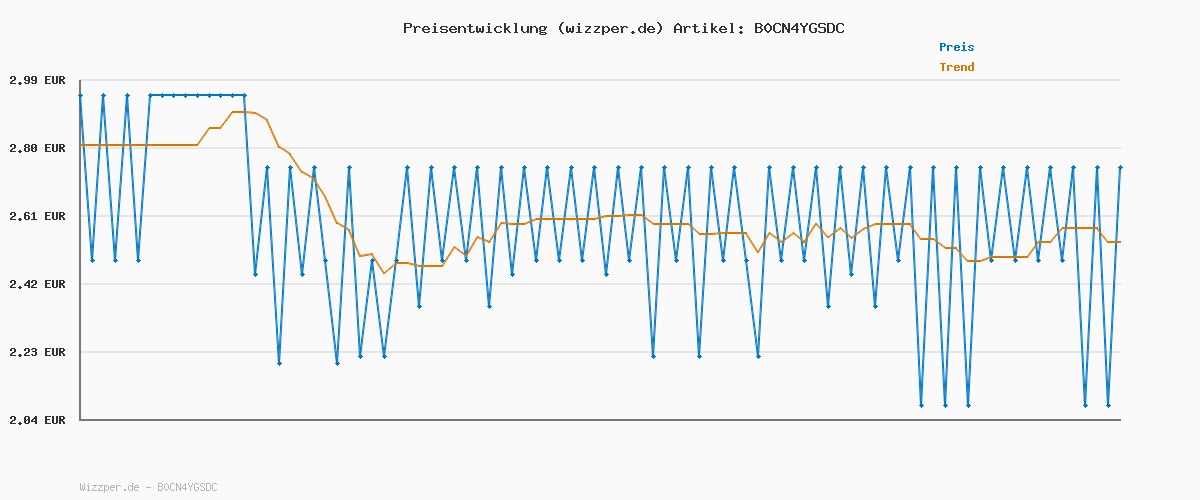The image size is (1200, 500).
Task: Click first blue price point at chart's left edge
Action: 80,95
